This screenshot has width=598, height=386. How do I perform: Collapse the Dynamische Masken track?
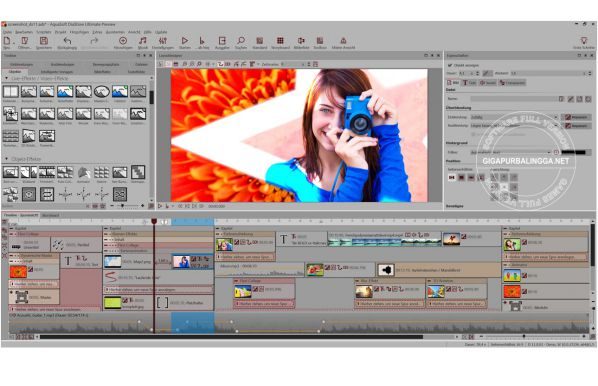(11, 256)
